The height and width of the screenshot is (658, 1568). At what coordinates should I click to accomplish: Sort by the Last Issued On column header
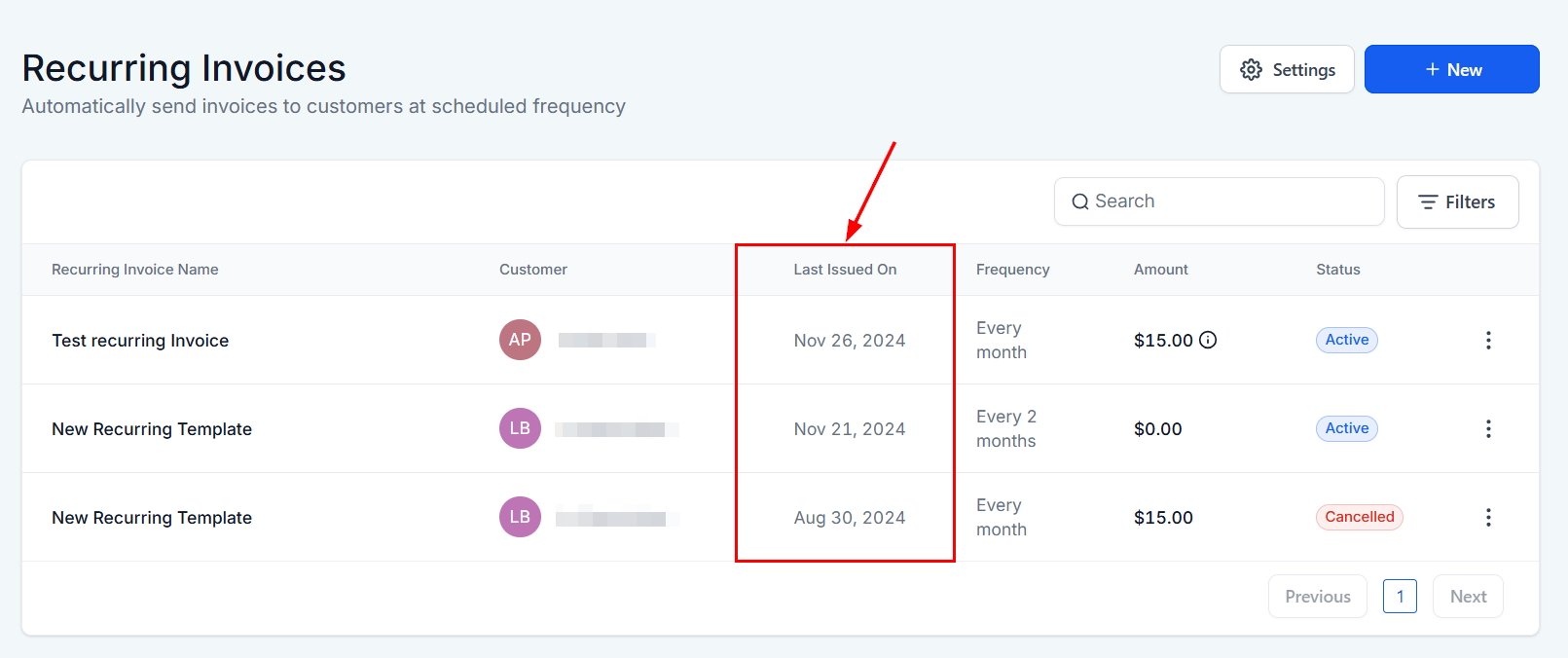tap(845, 270)
